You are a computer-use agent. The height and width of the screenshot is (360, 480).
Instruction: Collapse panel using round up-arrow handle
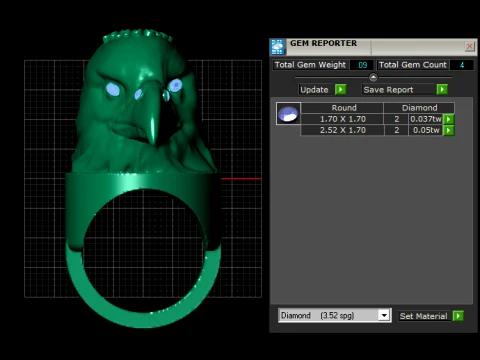pos(373,77)
